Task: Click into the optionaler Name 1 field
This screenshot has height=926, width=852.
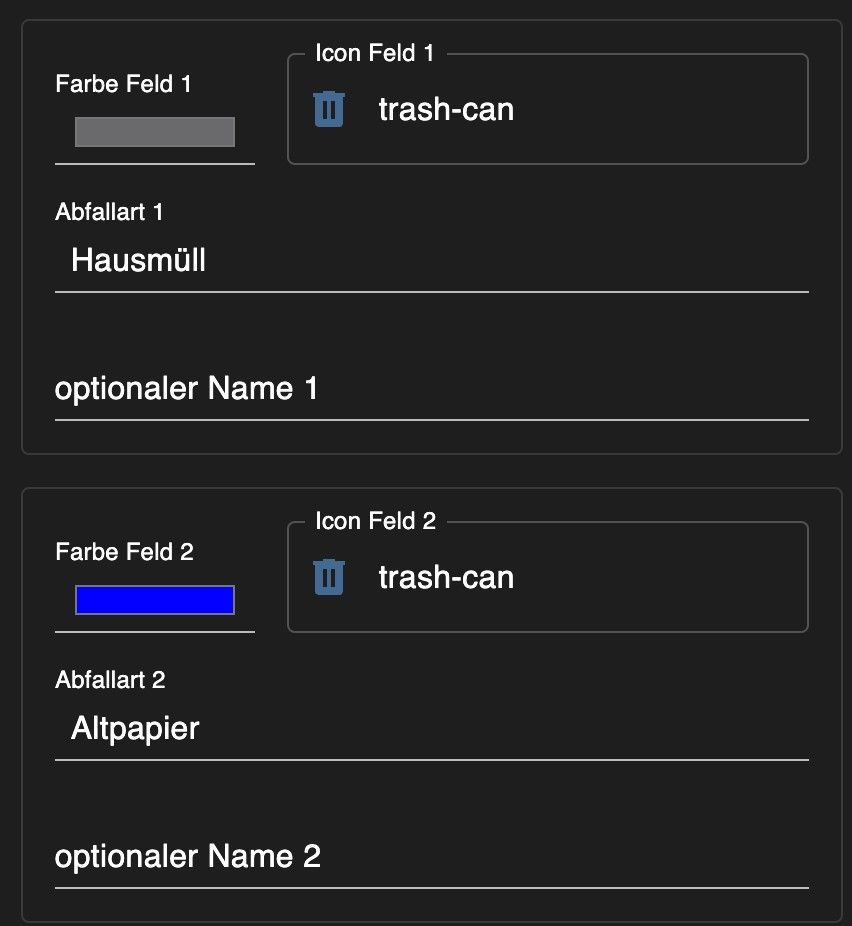Action: click(430, 389)
